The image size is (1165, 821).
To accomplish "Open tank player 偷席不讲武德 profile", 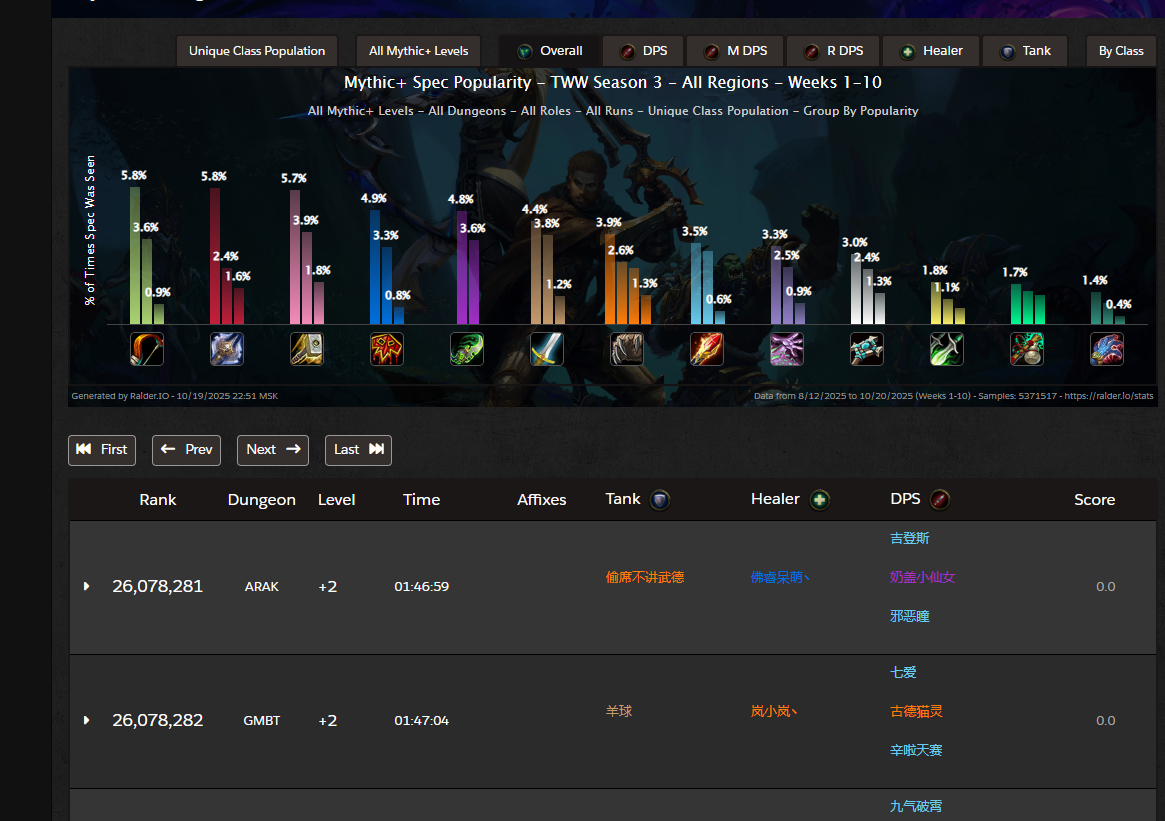I will 645,577.
